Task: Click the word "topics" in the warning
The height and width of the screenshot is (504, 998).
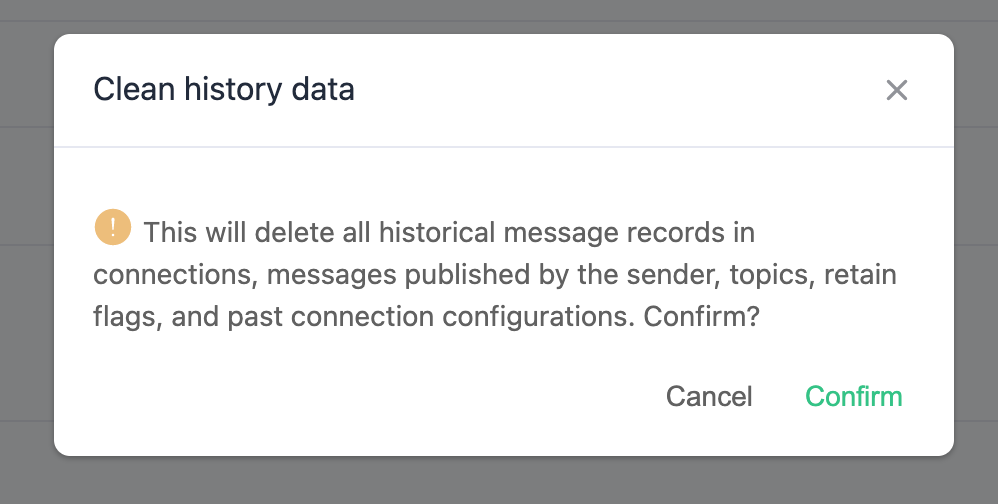Action: pyautogui.click(x=770, y=275)
